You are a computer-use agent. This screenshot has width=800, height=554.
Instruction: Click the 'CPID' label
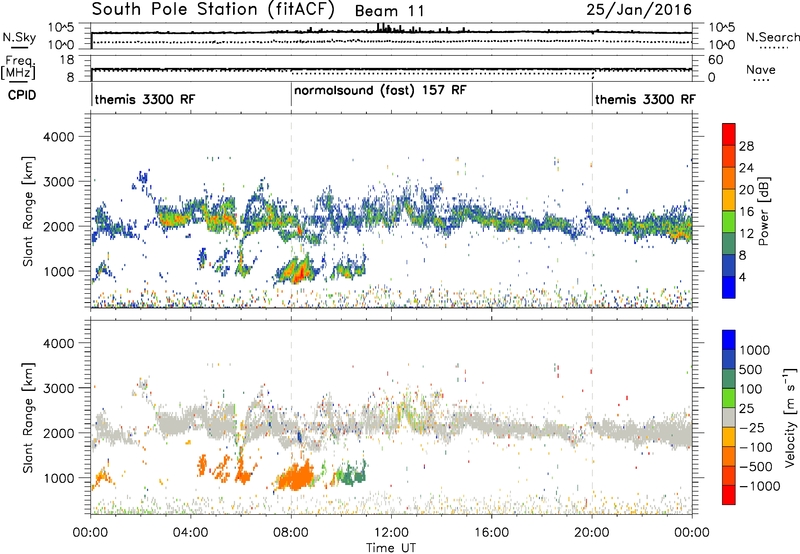pos(22,95)
